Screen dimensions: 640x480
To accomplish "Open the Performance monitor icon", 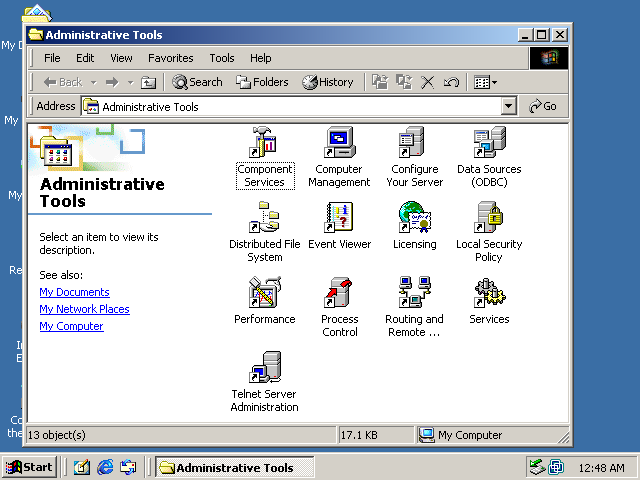I will pos(264,293).
